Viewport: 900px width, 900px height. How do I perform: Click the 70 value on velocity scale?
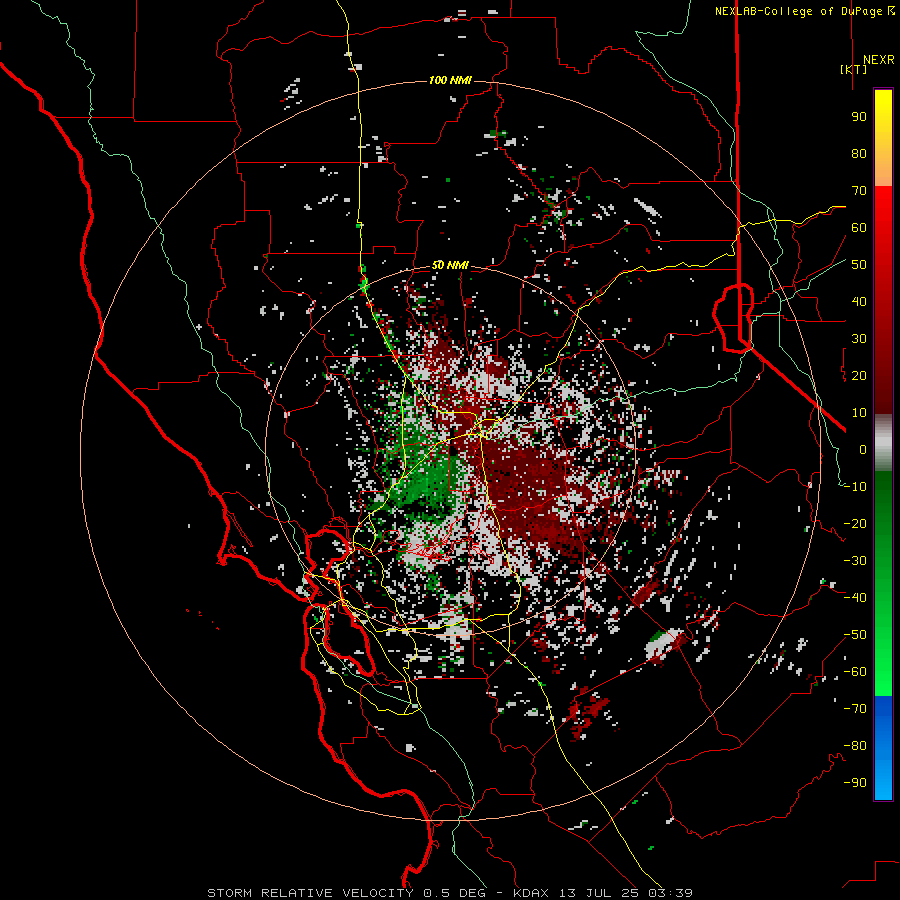(859, 191)
